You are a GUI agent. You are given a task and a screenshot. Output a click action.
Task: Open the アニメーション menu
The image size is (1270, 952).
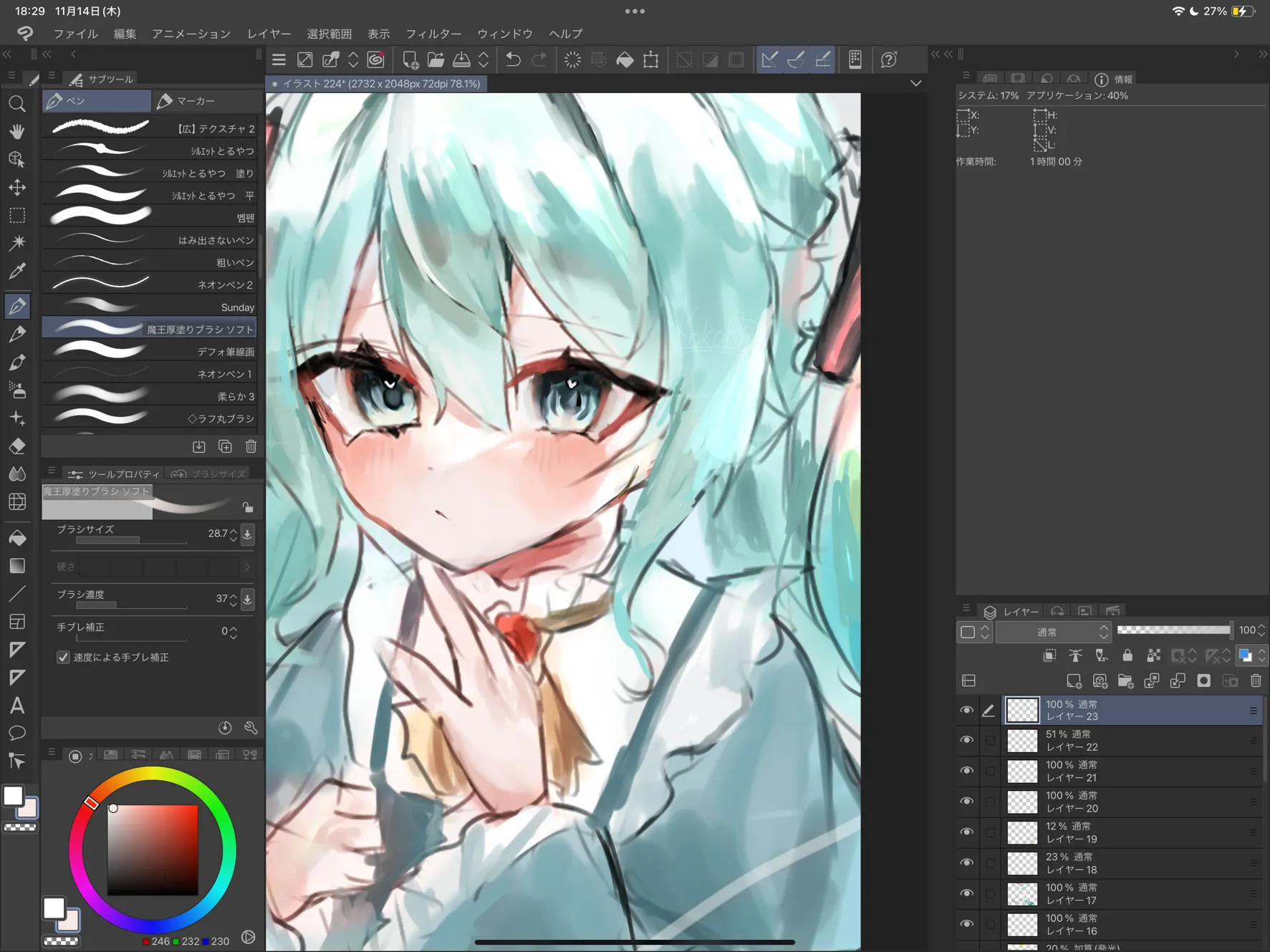pyautogui.click(x=191, y=34)
